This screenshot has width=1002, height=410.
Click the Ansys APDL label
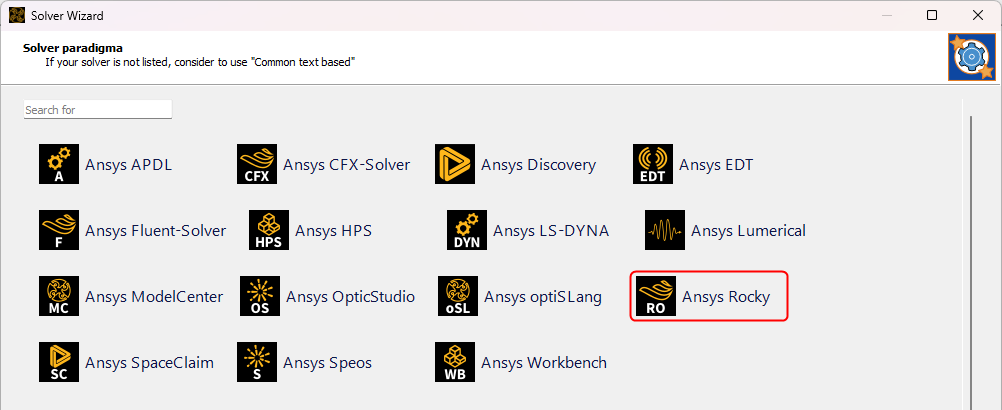coord(128,165)
